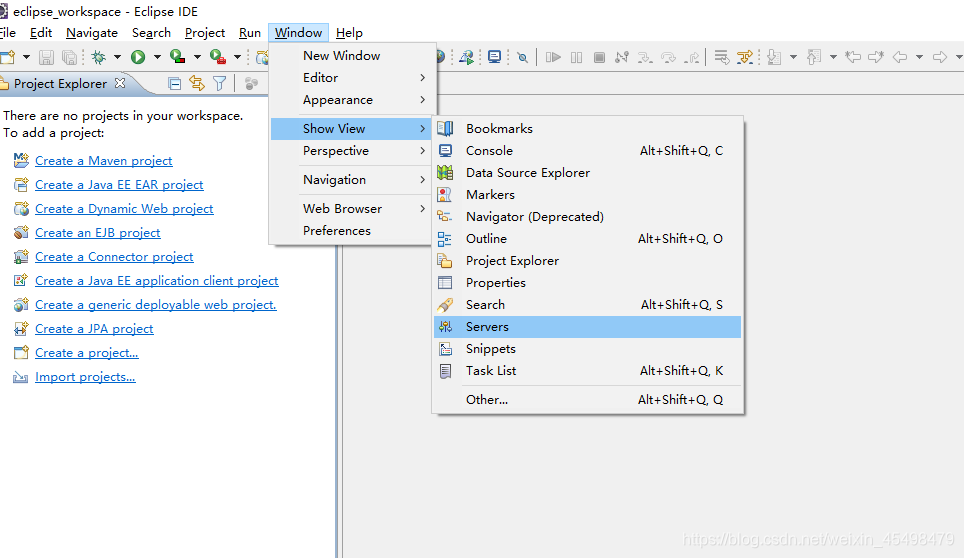Click the Open Console monitor toolbar icon
Viewport: 964px width, 558px height.
coord(494,57)
